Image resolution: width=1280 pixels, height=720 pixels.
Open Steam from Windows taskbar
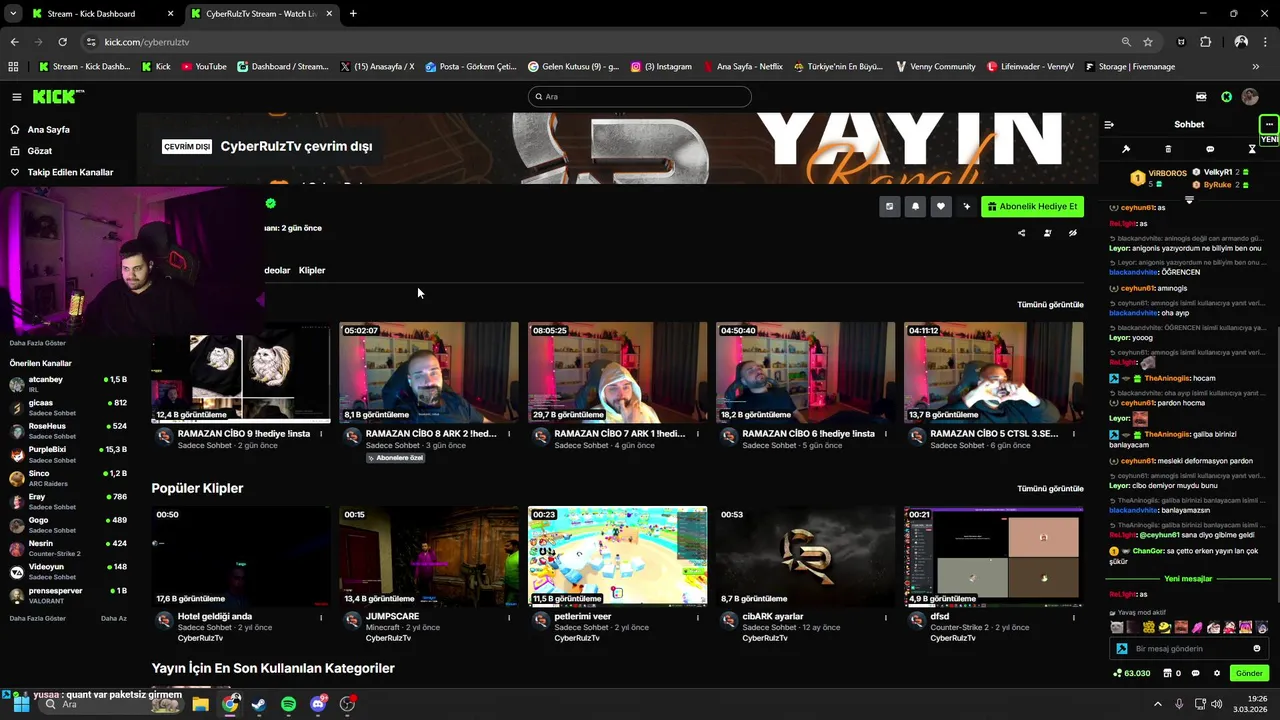(259, 704)
